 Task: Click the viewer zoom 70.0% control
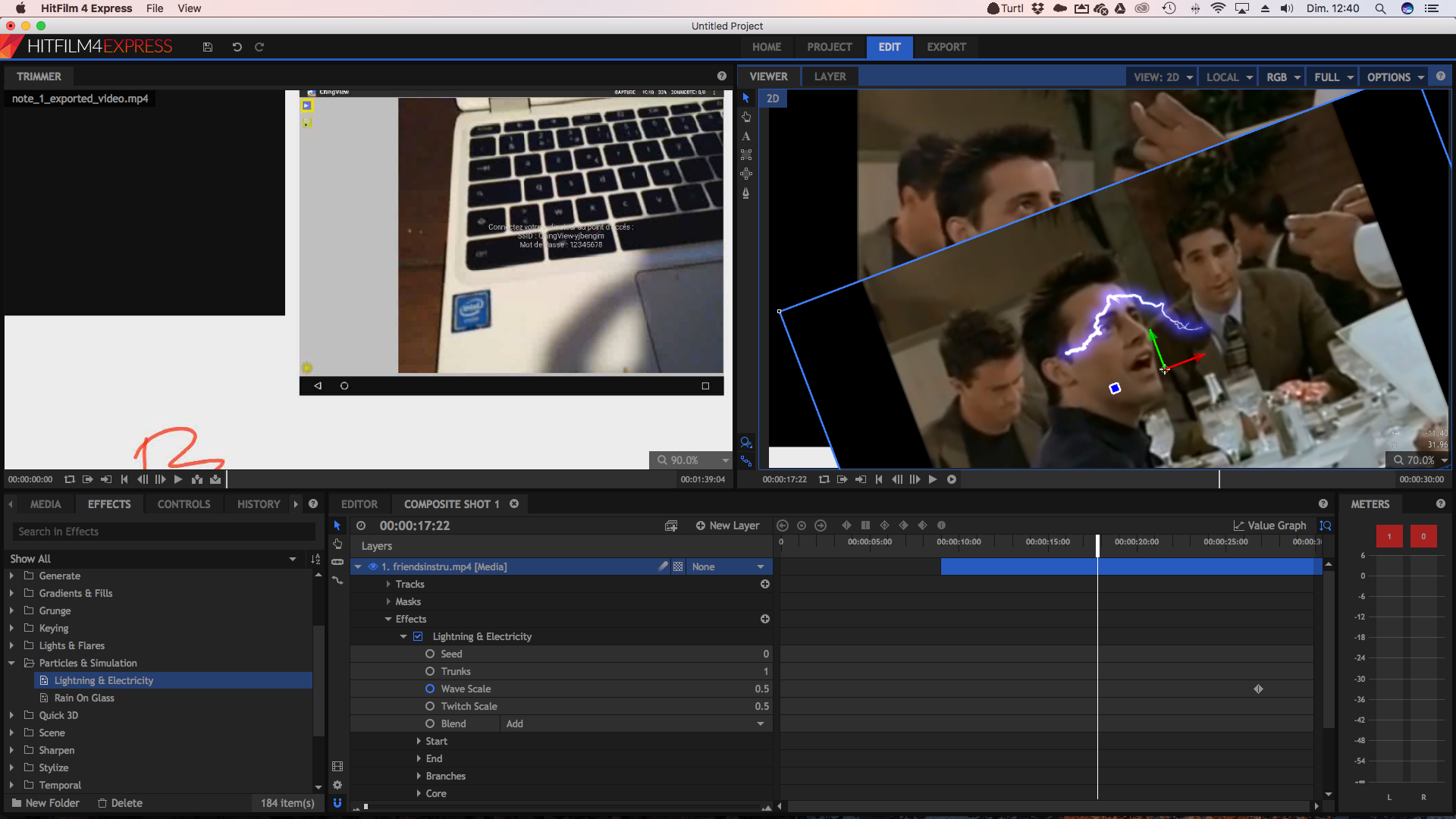(1420, 460)
